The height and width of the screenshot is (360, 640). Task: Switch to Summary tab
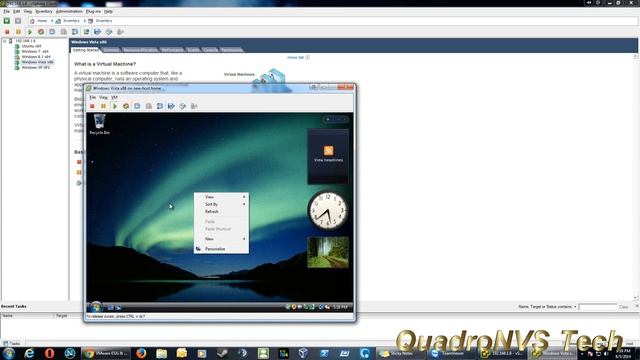111,50
